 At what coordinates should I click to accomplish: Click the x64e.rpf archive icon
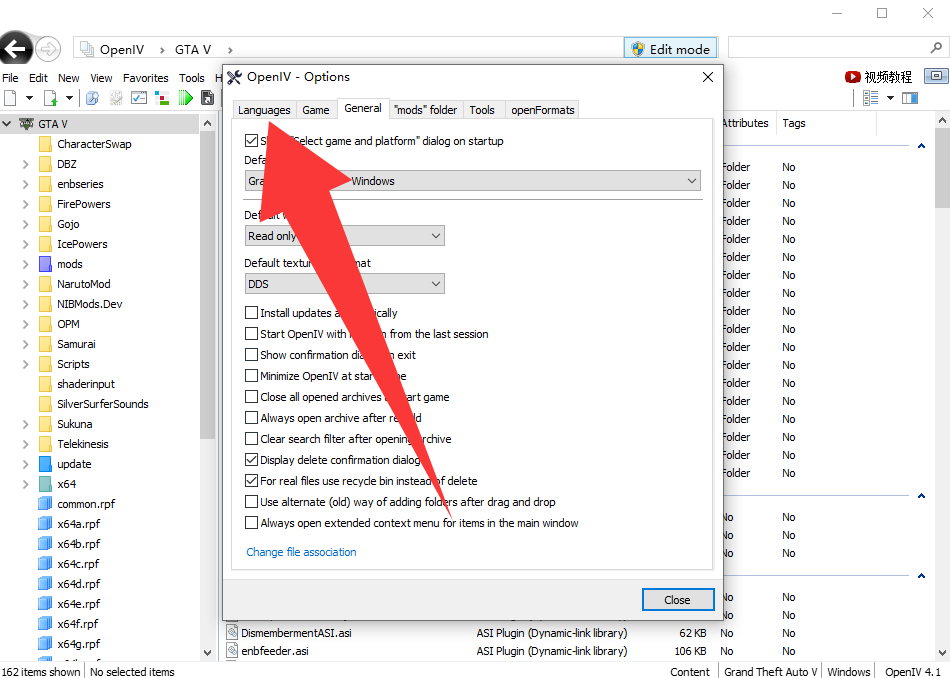(x=45, y=604)
